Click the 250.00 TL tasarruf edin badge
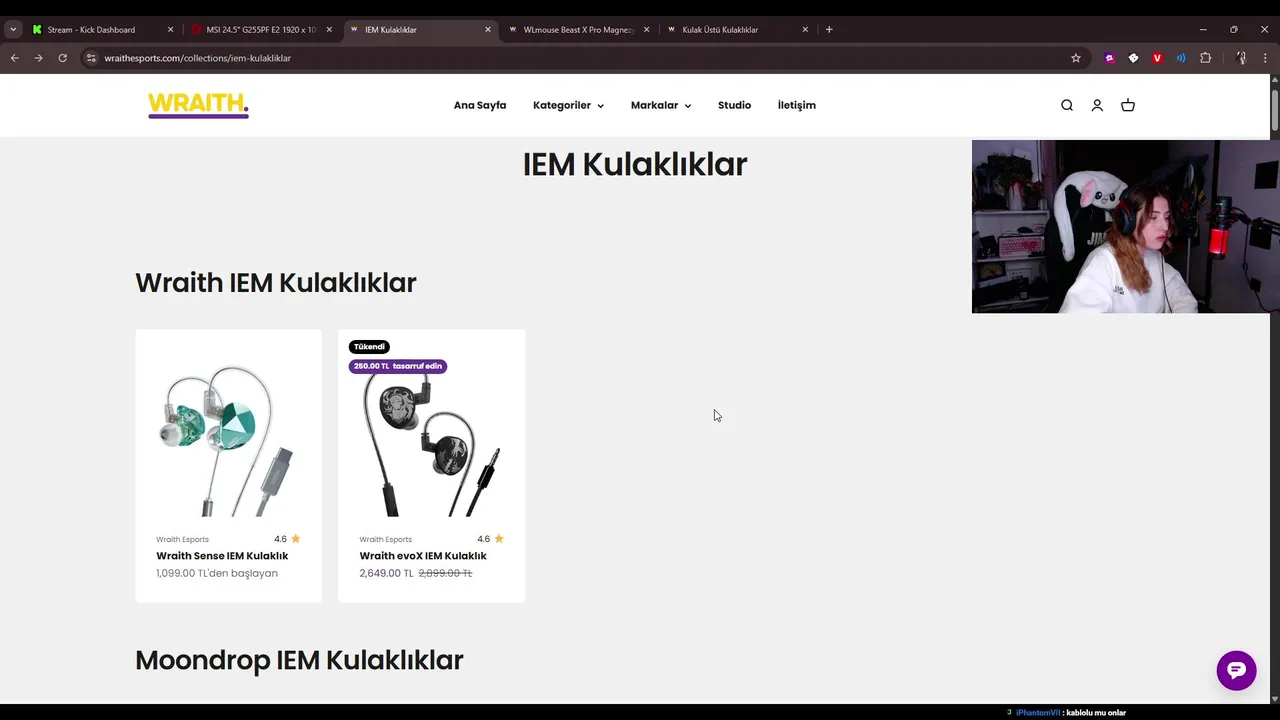1280x720 pixels. (397, 366)
